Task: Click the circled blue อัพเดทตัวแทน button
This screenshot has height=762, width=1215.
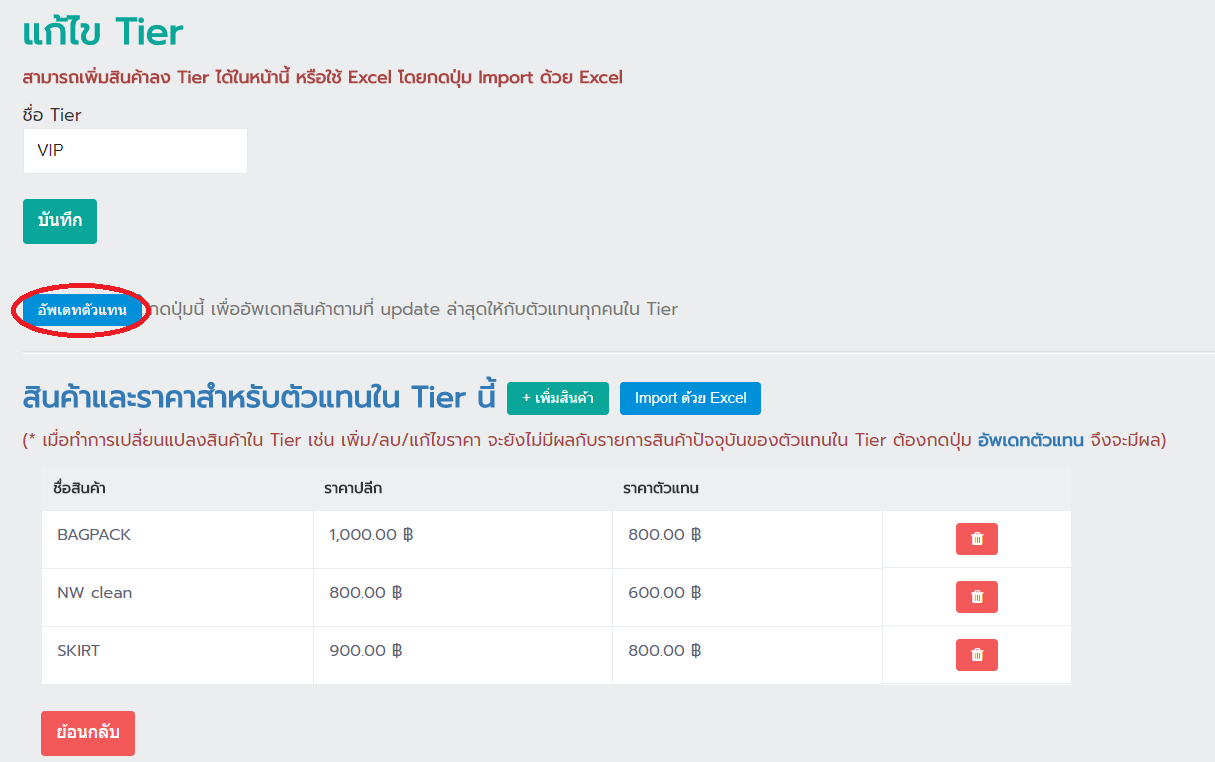Action: 82,310
